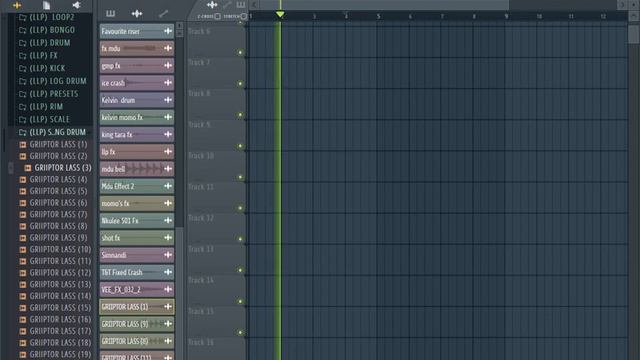
Task: Select the Kelvin drum clip in picker
Action: (137, 100)
